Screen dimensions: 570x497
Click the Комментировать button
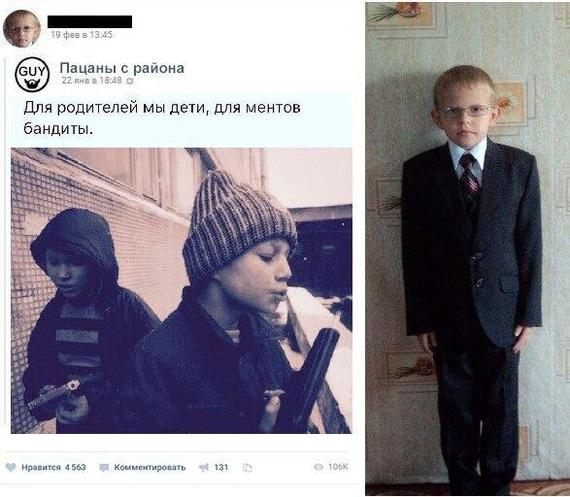150,467
